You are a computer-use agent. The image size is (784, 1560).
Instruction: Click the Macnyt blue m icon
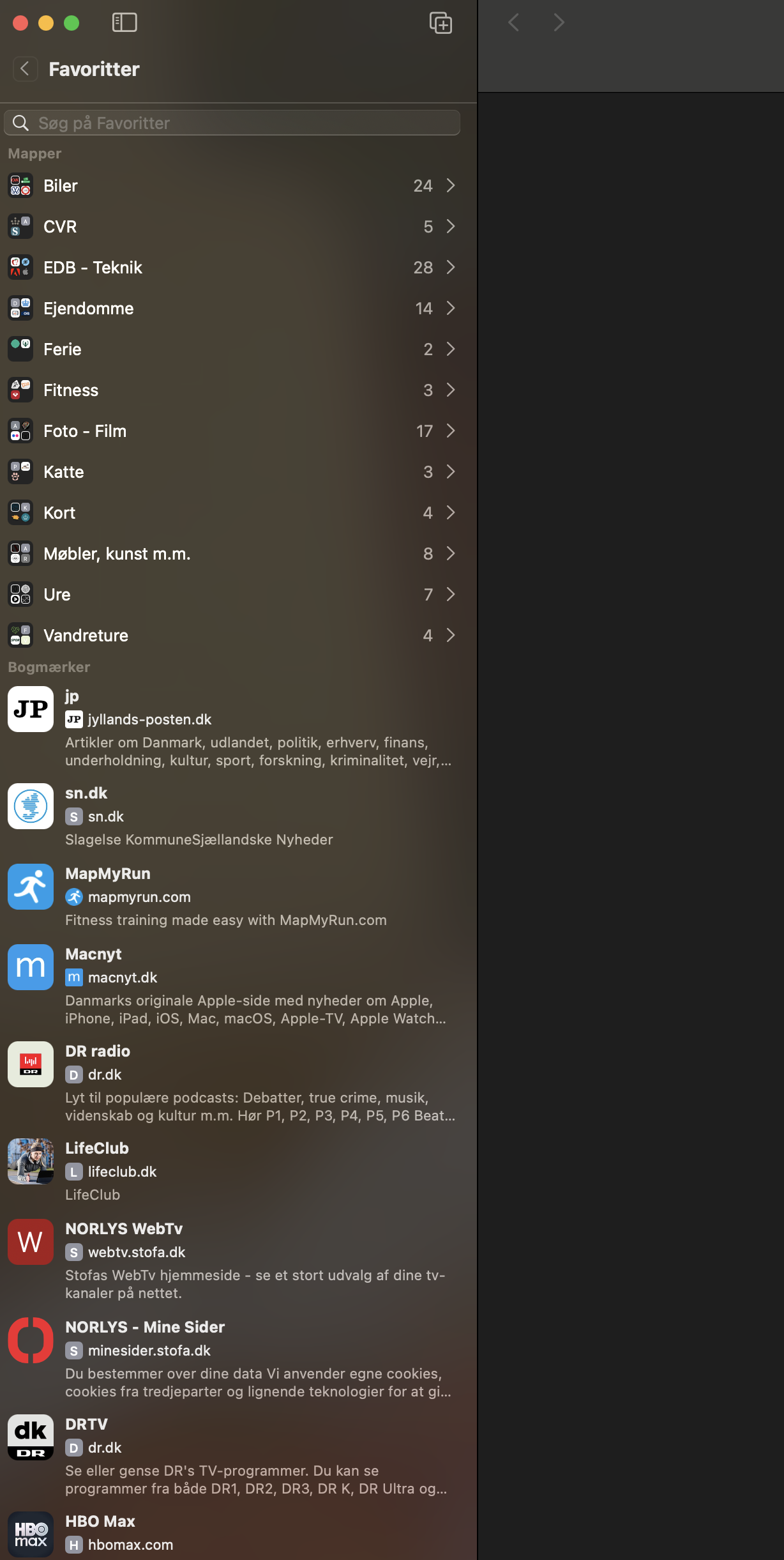coord(31,967)
